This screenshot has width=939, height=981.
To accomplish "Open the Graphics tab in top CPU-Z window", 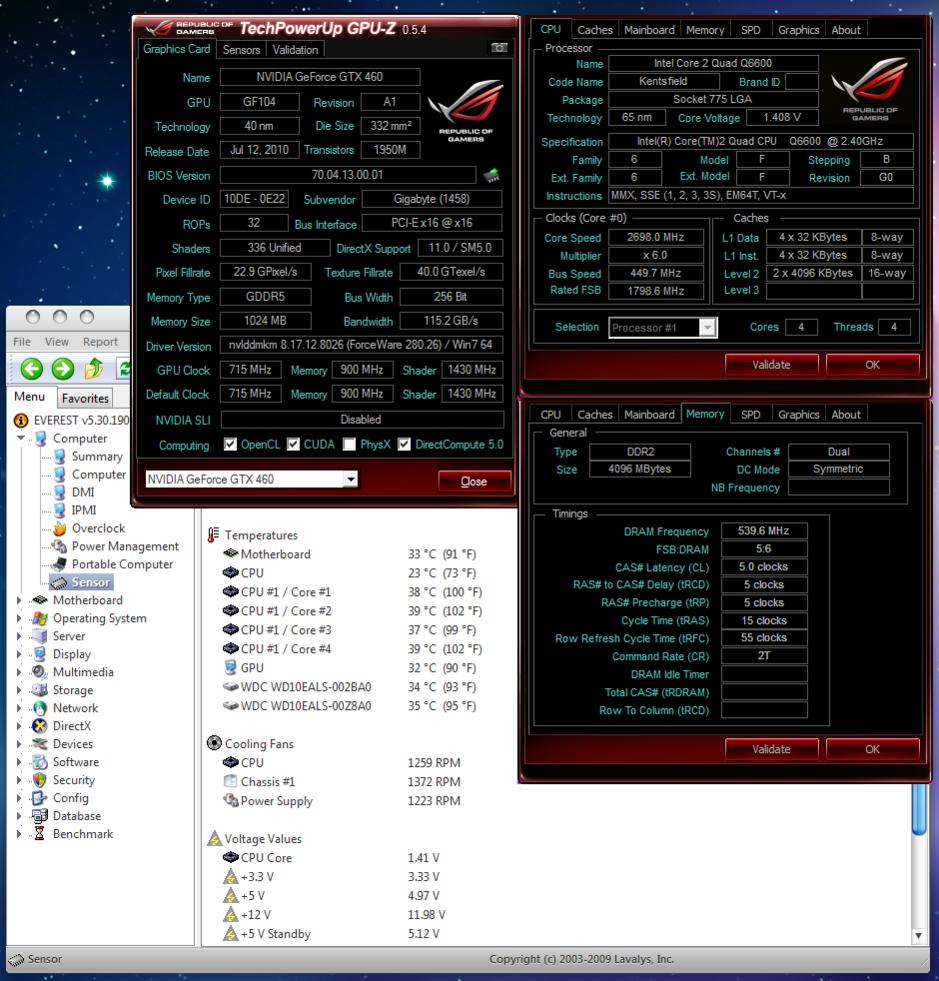I will tap(798, 30).
